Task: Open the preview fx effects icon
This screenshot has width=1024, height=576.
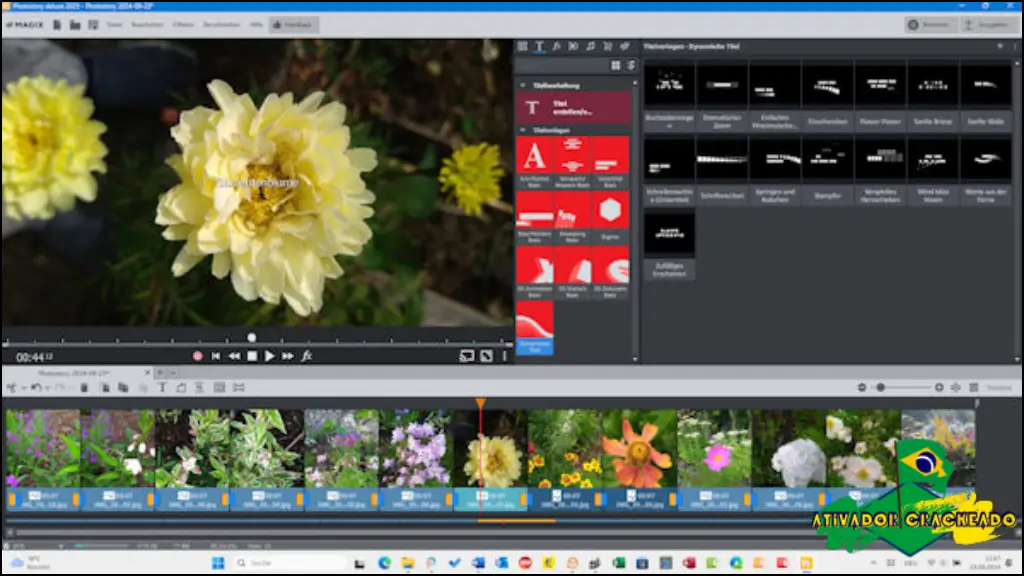Action: [x=306, y=356]
